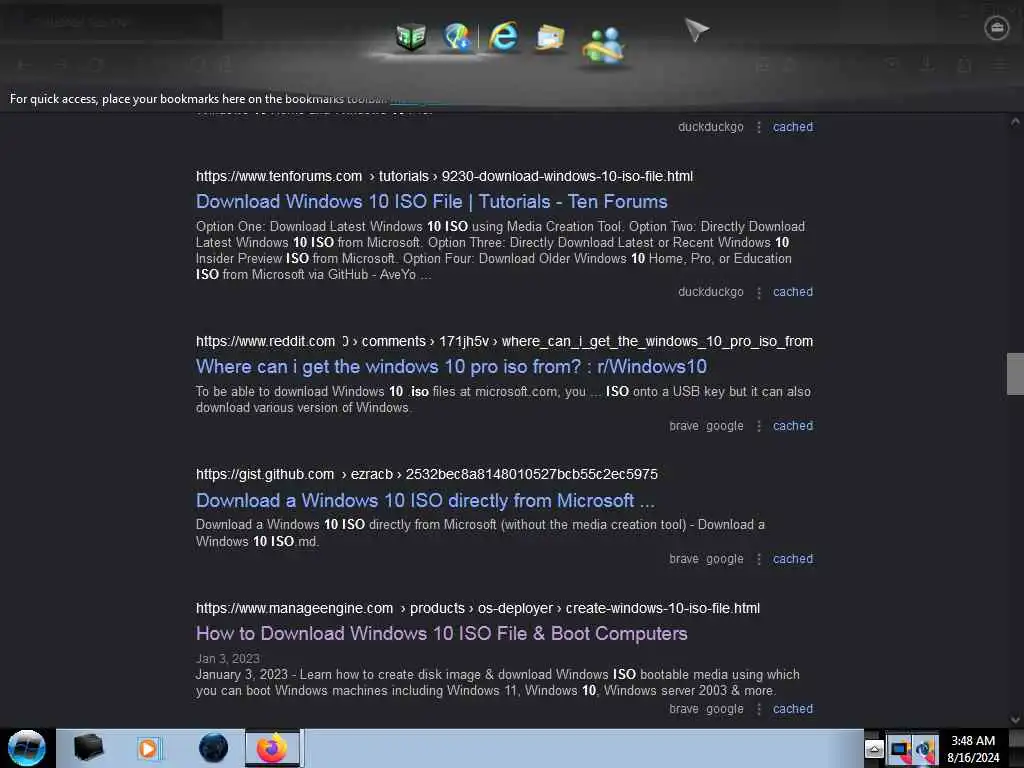Open the mail envelope icon in the dock

click(551, 38)
